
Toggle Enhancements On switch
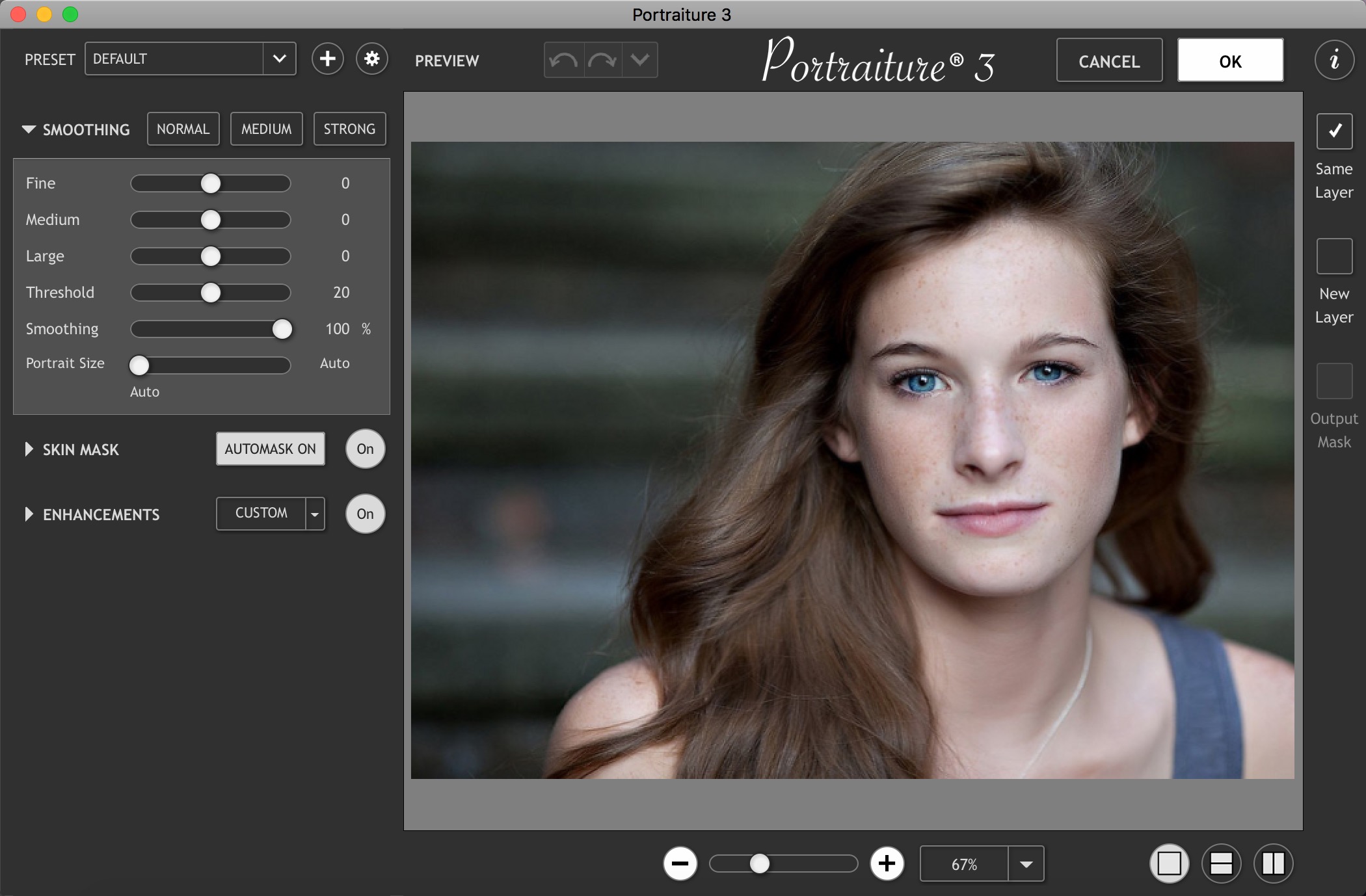[x=365, y=514]
